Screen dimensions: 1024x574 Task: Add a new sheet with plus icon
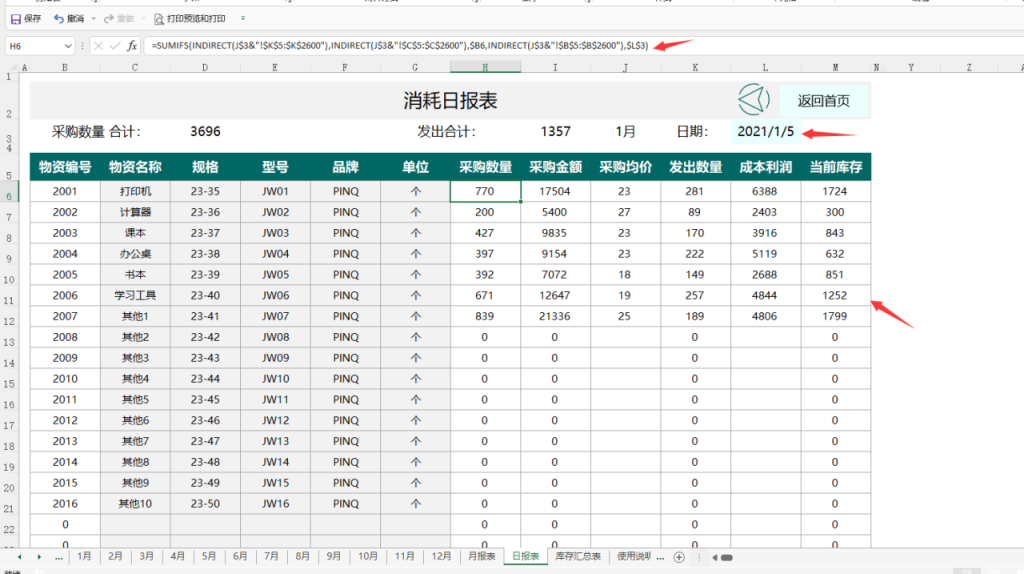679,557
